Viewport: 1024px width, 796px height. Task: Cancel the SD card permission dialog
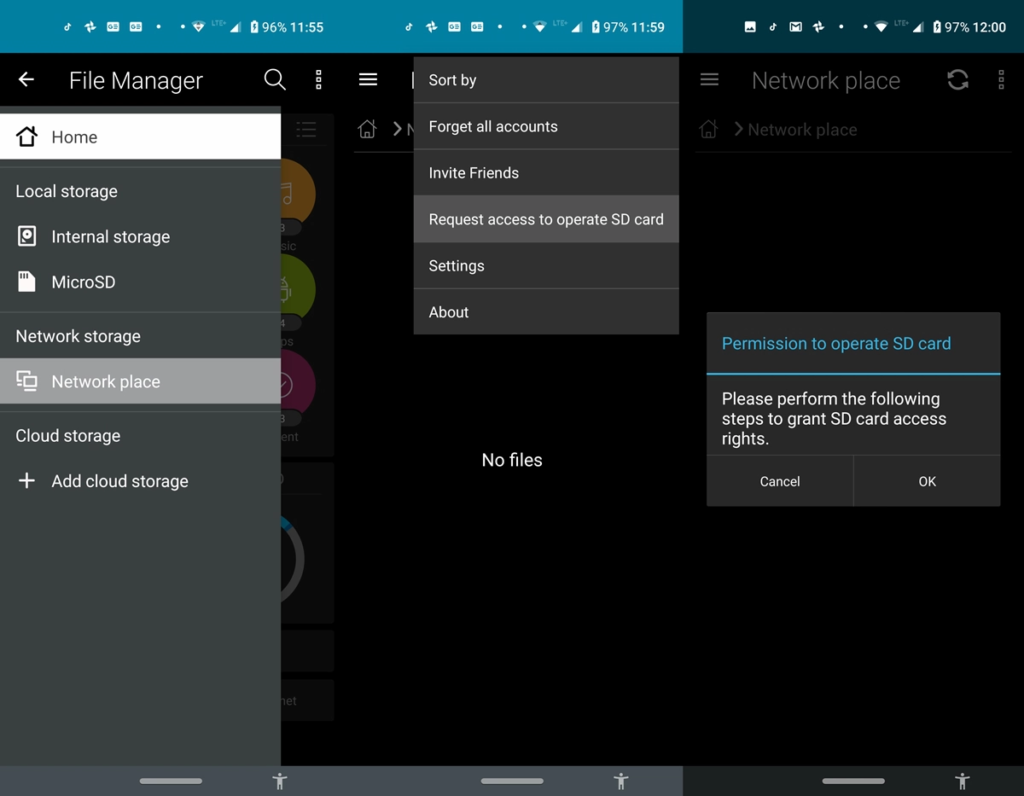pos(779,481)
